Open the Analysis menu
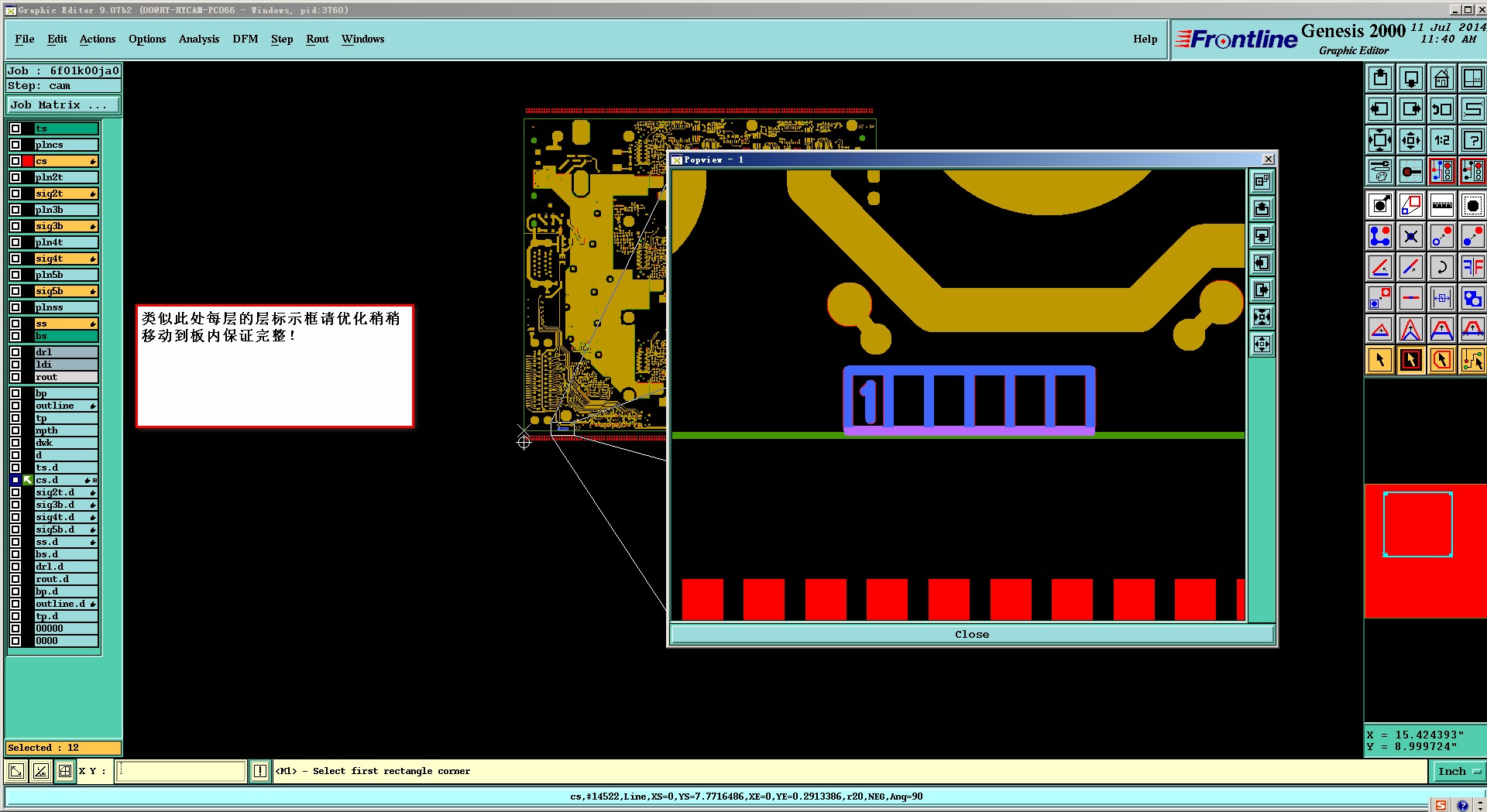1487x812 pixels. 199,39
